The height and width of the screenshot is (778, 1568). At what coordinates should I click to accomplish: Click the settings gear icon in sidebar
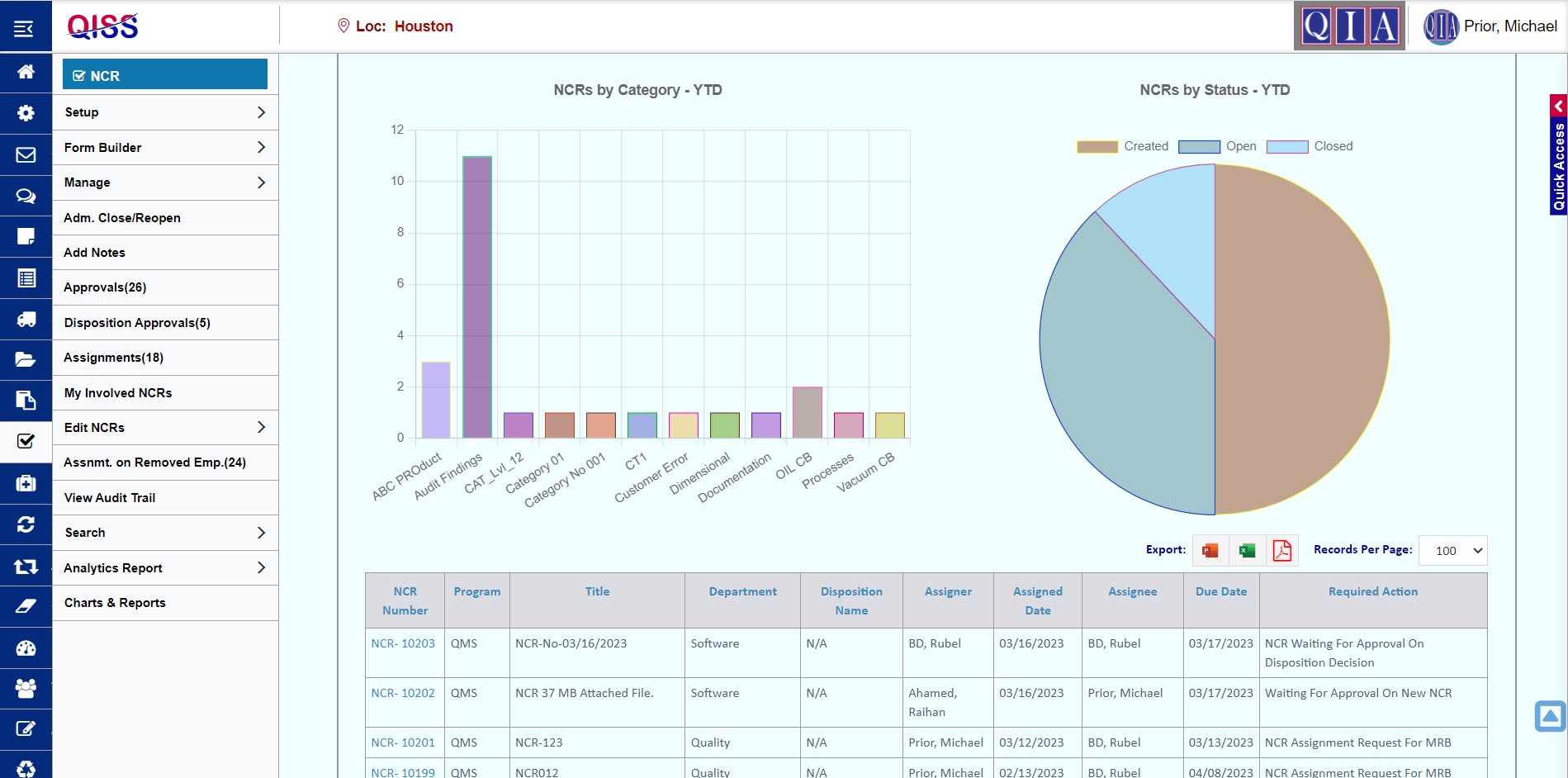coord(26,113)
